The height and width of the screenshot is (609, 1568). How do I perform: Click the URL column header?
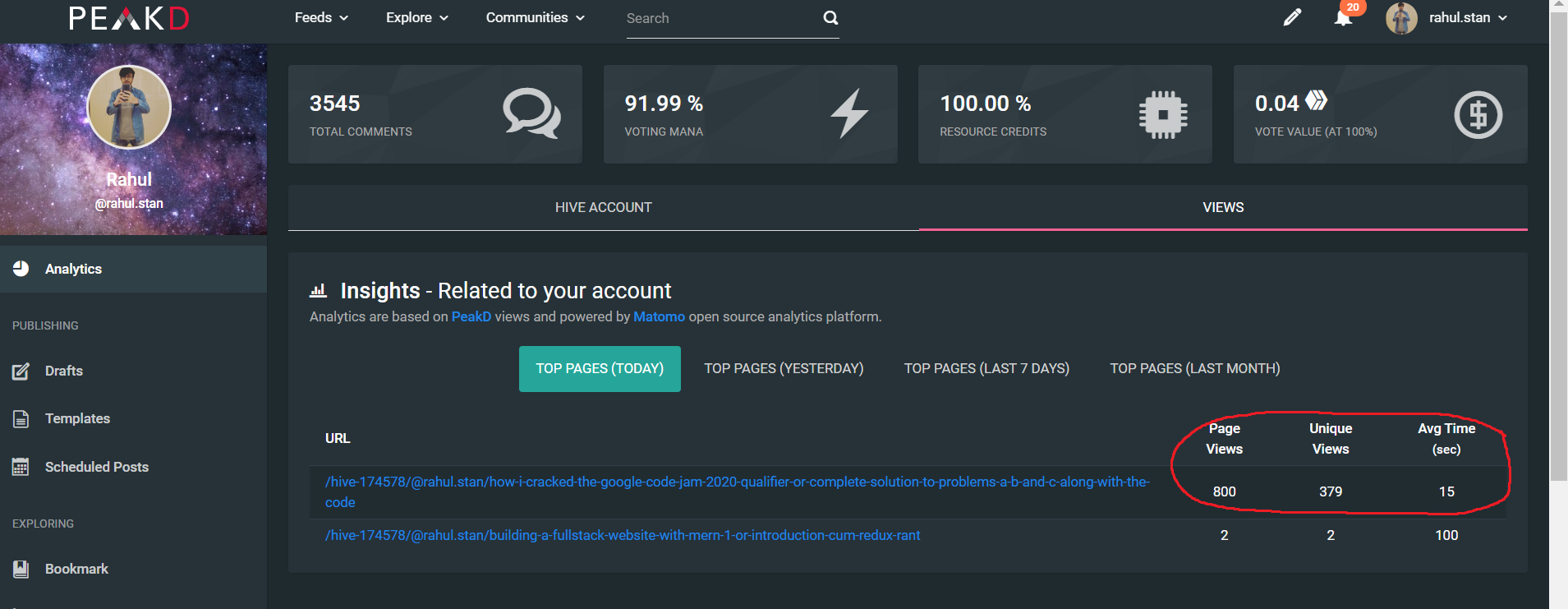[x=338, y=438]
